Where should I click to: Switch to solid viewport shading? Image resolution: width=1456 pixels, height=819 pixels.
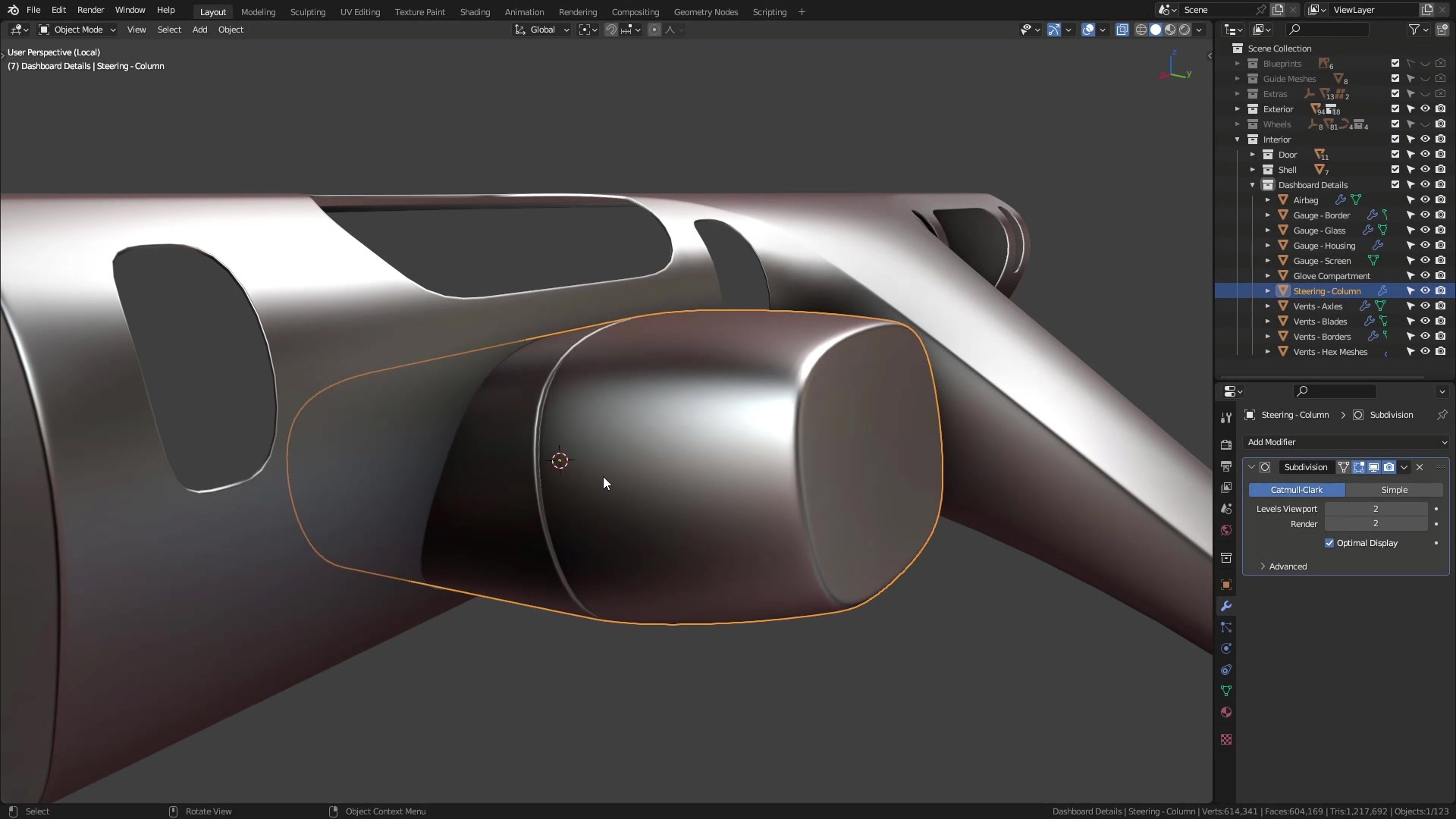(x=1156, y=30)
